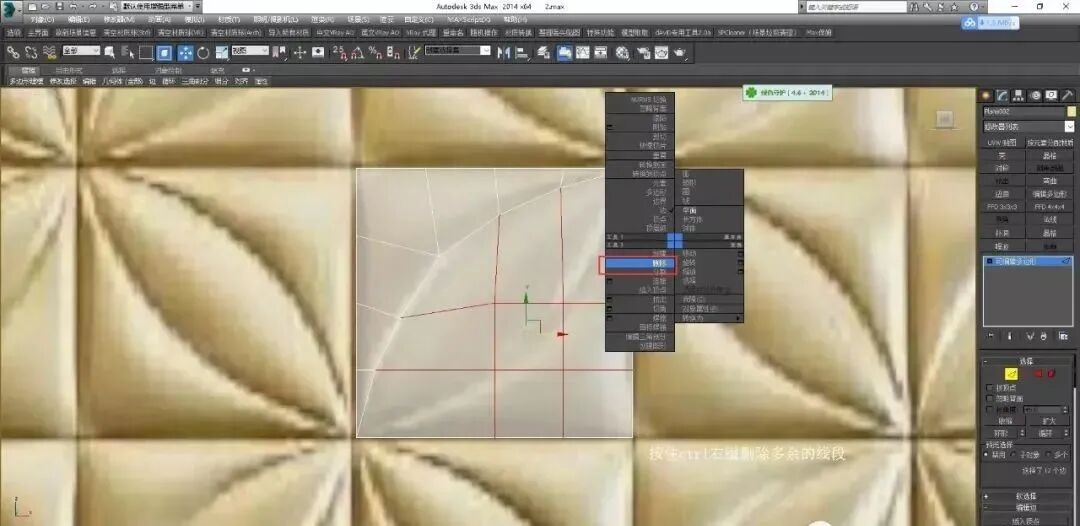Toggle the Angle Snap icon
Screen dimensions: 1080x526
coord(357,52)
